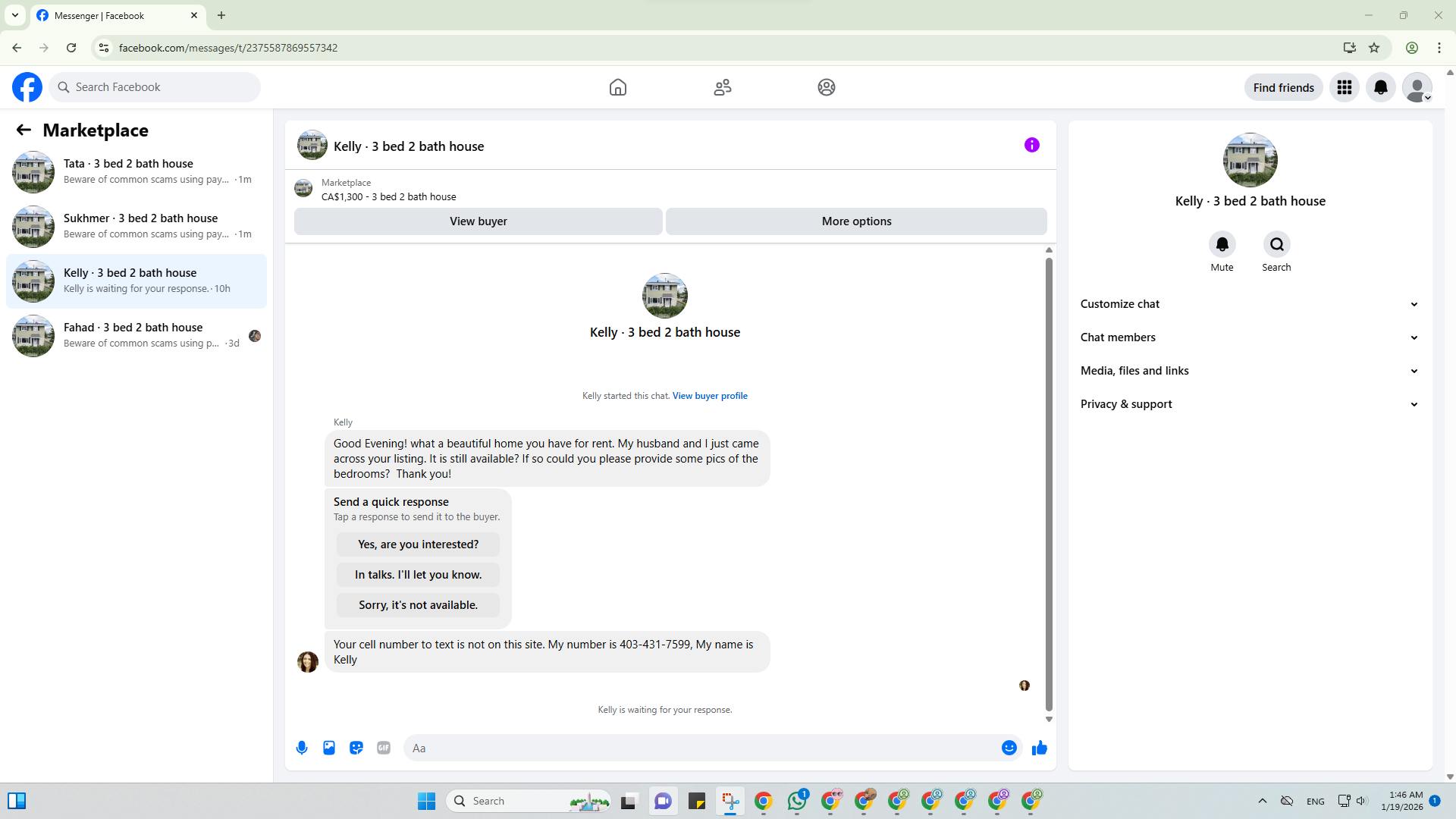This screenshot has width=1456, height=819.
Task: Click the View buyer button
Action: 479,221
